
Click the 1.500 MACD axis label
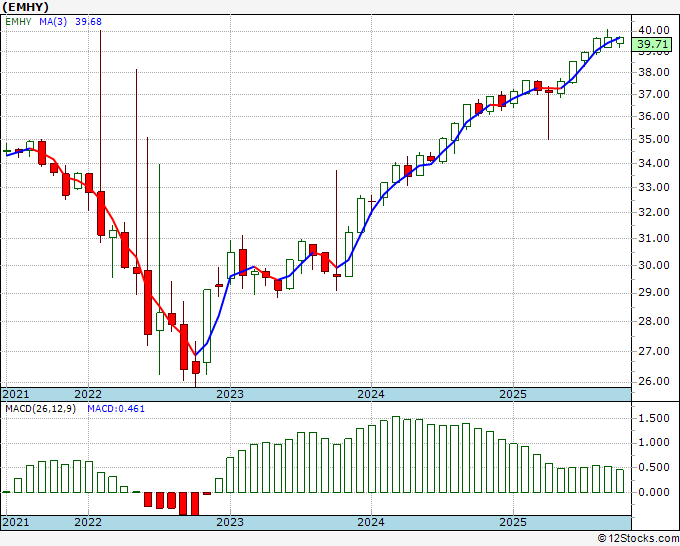(x=654, y=419)
